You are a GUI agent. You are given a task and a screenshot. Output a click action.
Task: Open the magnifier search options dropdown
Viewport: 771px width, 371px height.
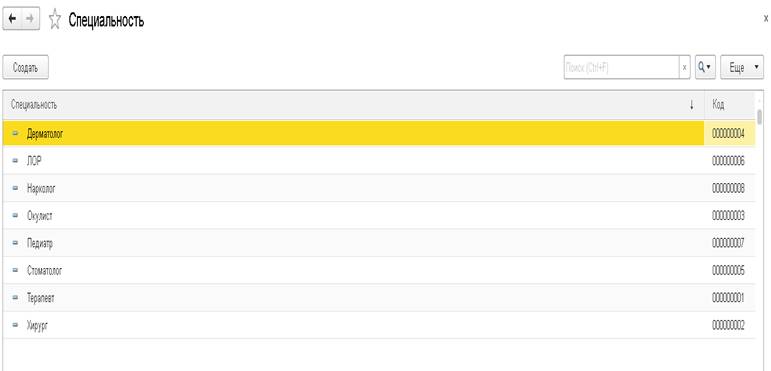point(705,67)
